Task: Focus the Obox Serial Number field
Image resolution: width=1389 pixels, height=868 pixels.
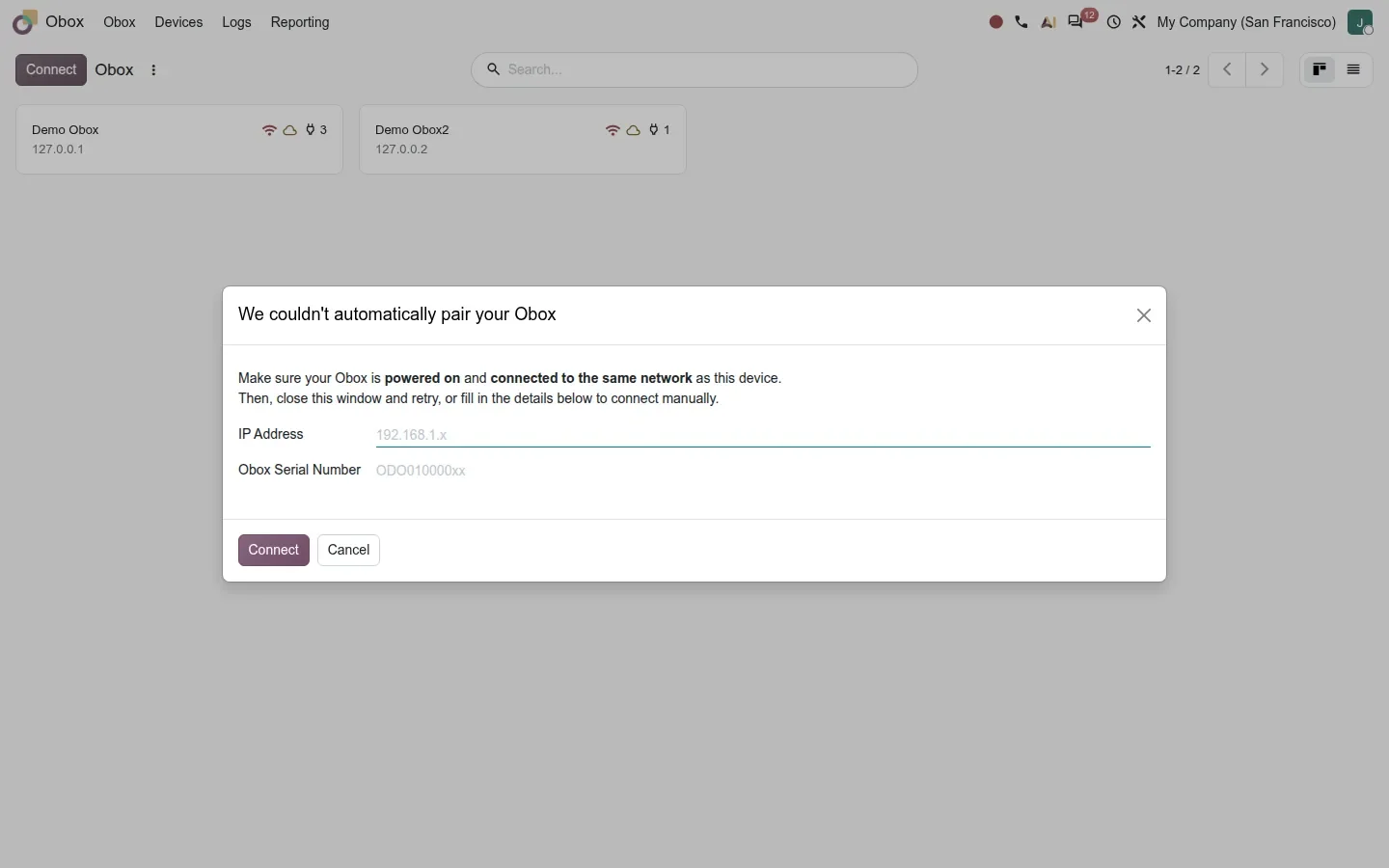Action: [763, 471]
